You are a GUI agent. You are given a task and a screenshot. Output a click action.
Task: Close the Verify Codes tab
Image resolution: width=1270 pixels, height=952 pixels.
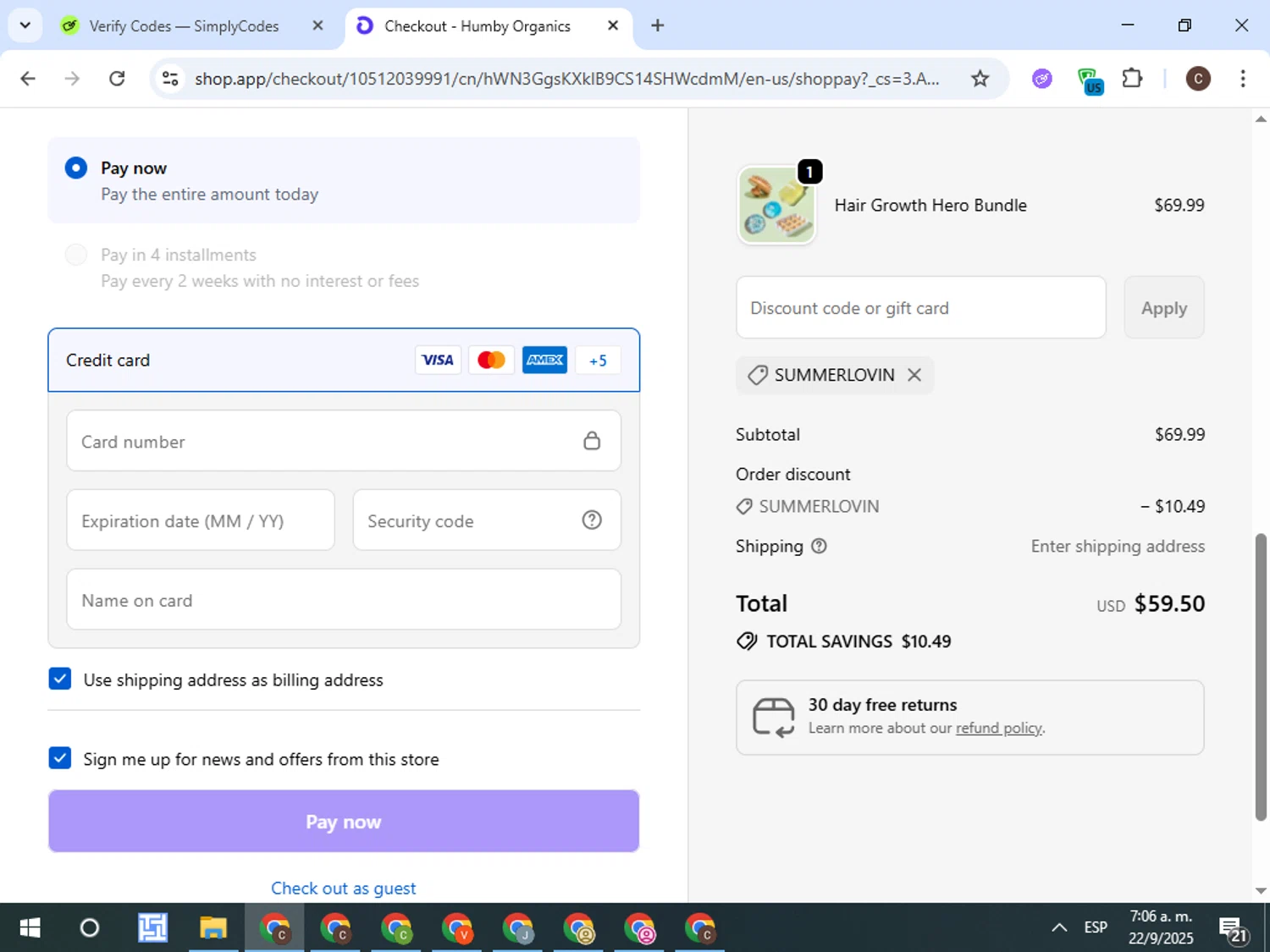317,26
